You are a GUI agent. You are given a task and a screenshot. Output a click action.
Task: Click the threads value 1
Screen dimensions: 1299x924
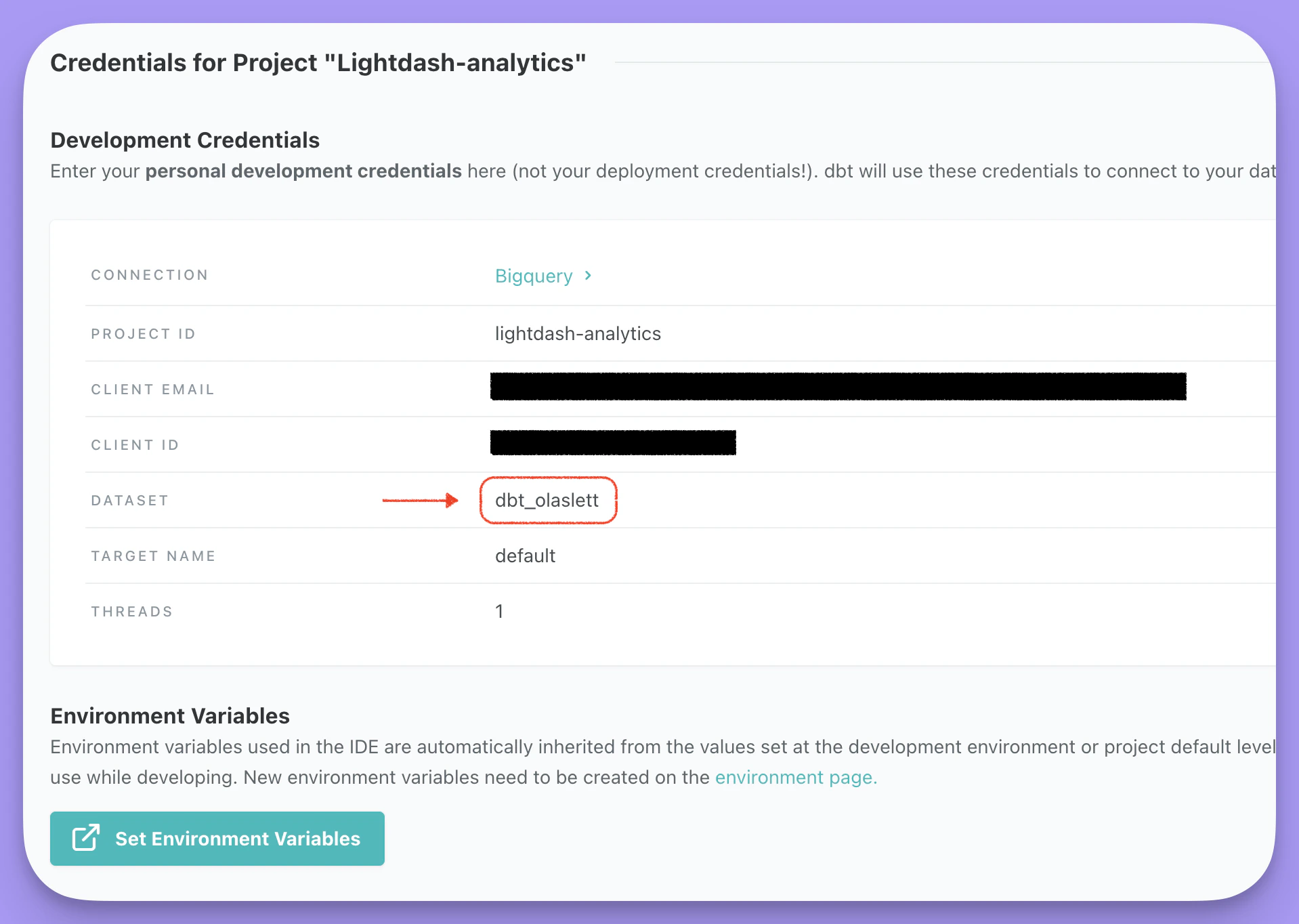(x=499, y=612)
